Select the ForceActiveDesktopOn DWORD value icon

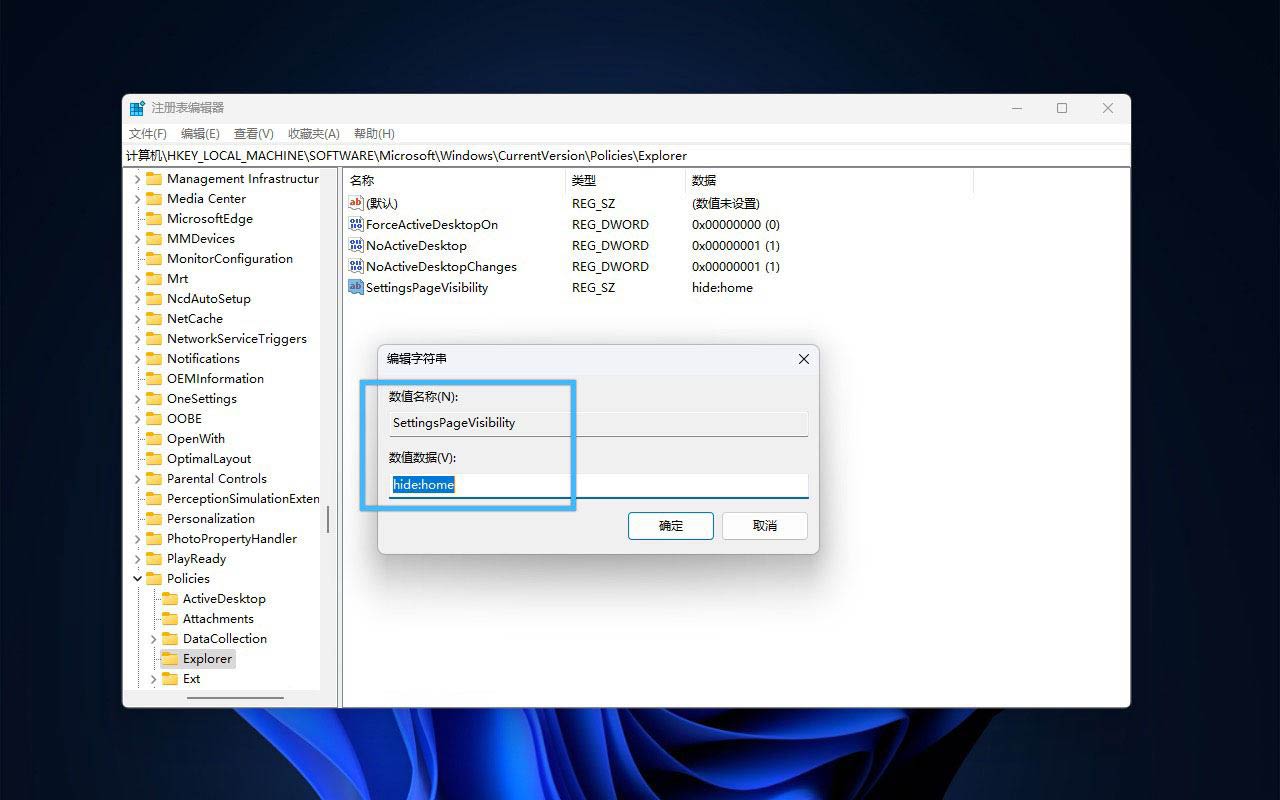pos(355,225)
